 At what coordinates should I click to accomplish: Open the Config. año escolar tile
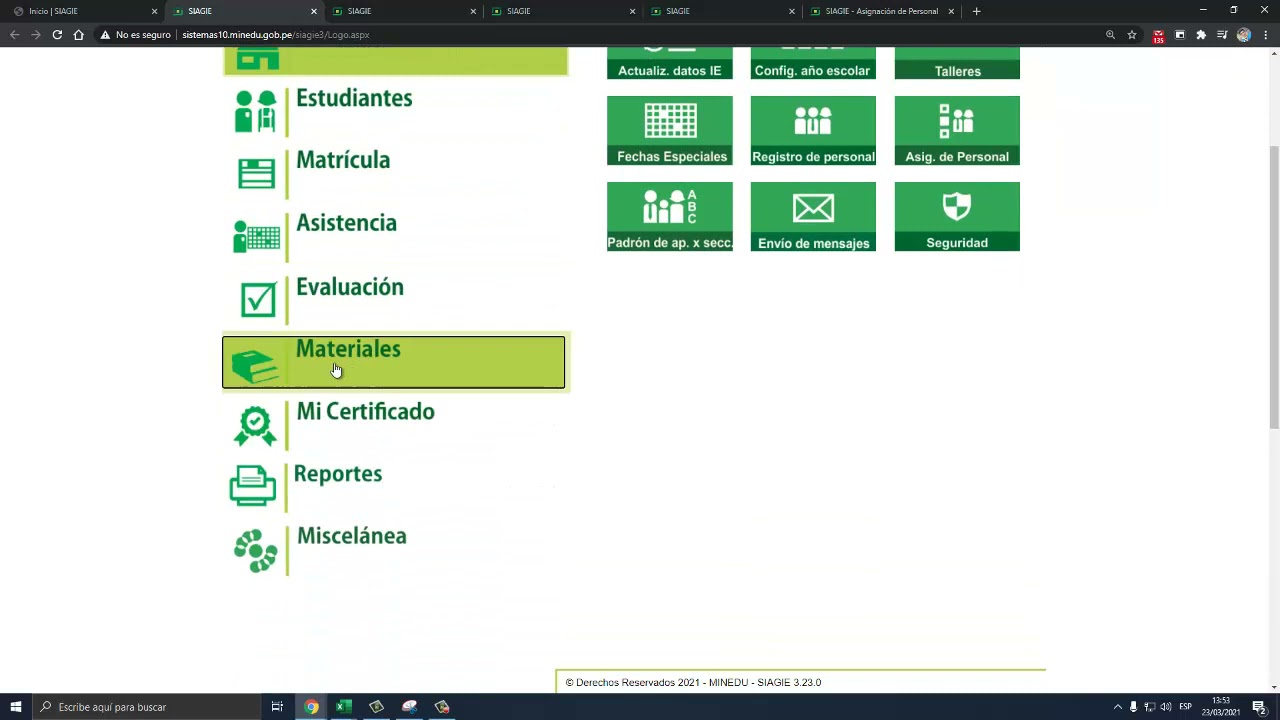point(813,63)
